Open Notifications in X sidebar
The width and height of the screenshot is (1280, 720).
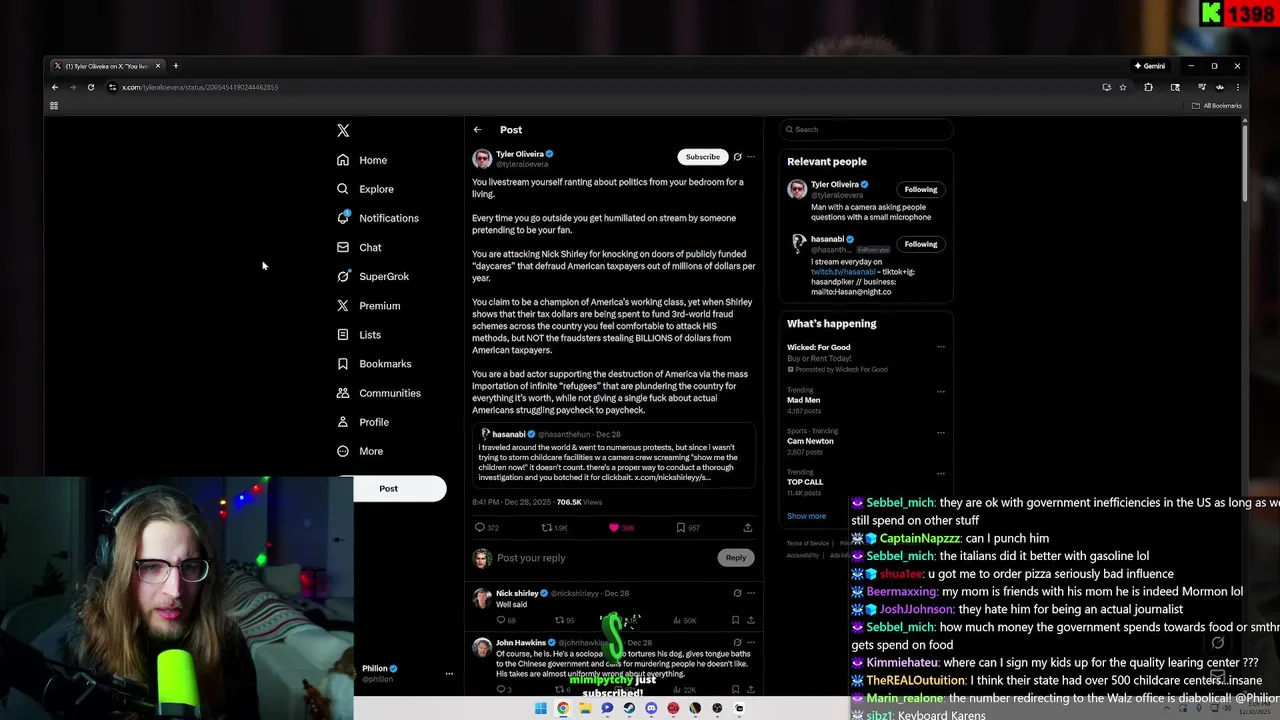pyautogui.click(x=377, y=218)
